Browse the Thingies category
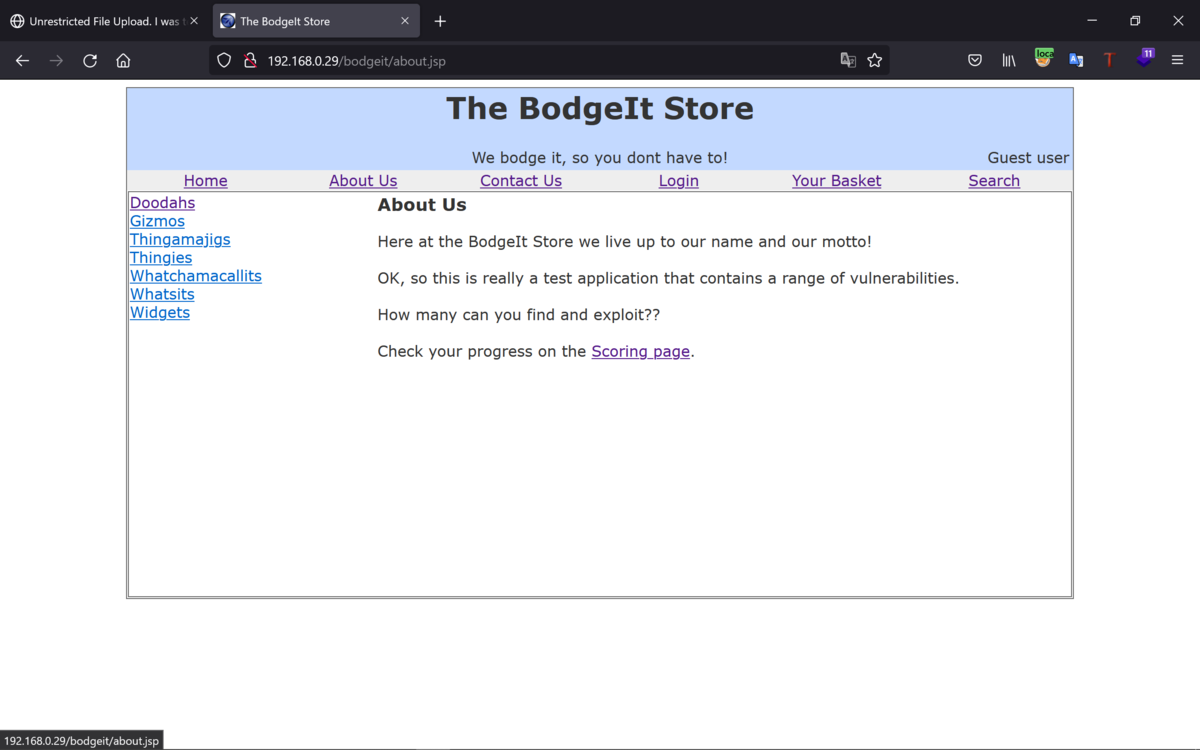This screenshot has height=750, width=1200. [x=161, y=258]
